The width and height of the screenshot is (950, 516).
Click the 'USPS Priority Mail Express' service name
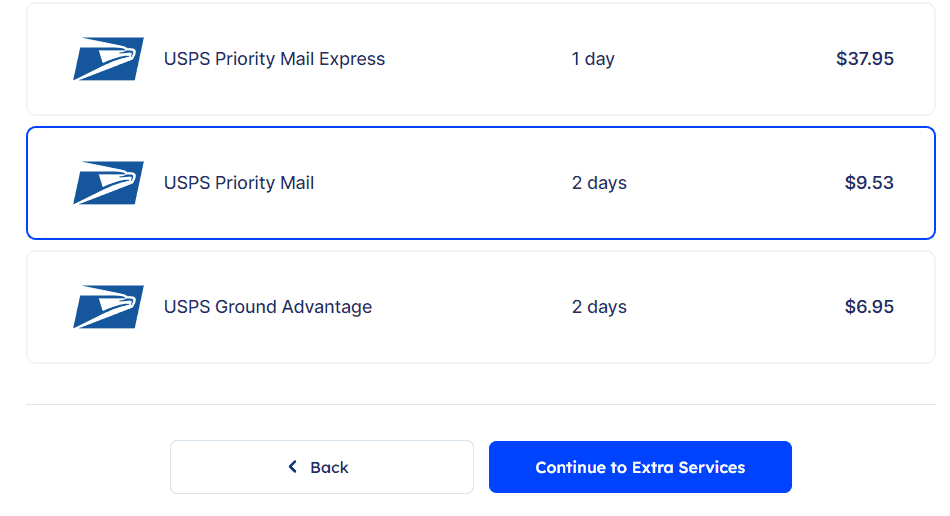(x=274, y=59)
